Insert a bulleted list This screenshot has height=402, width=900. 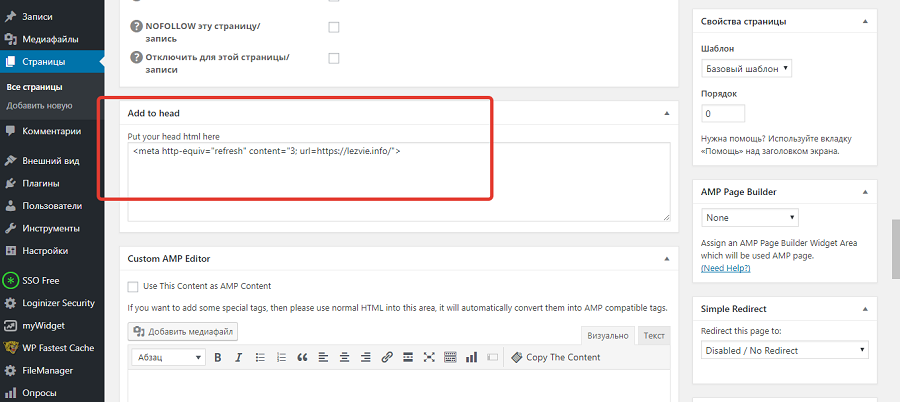pos(260,358)
